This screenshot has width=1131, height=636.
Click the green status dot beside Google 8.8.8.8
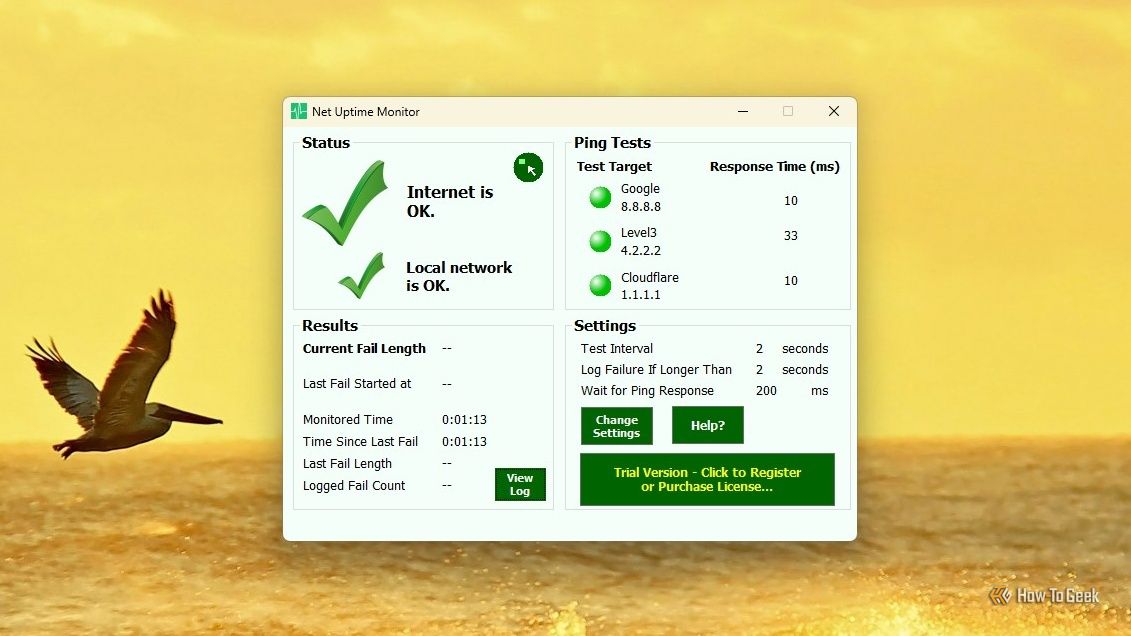(x=599, y=197)
